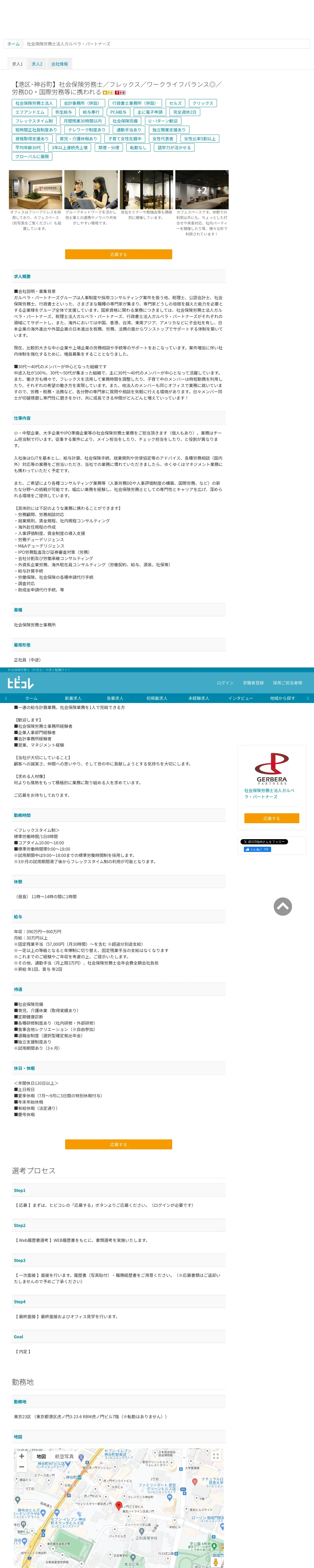This screenshot has width=314, height=1568.
Task: Click the 給与奉行 tag
Action: tap(91, 112)
